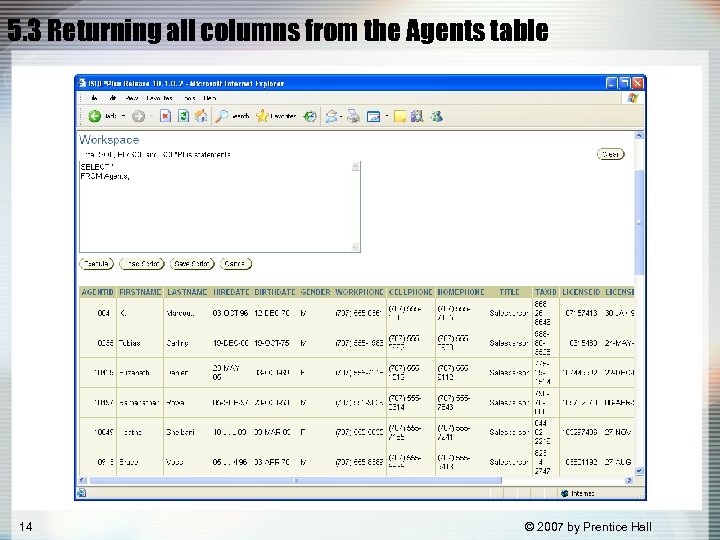Click the Clear button
This screenshot has height=540, width=720.
tap(610, 154)
